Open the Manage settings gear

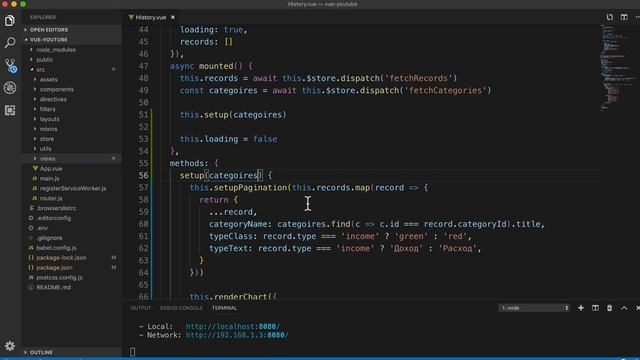(10, 346)
